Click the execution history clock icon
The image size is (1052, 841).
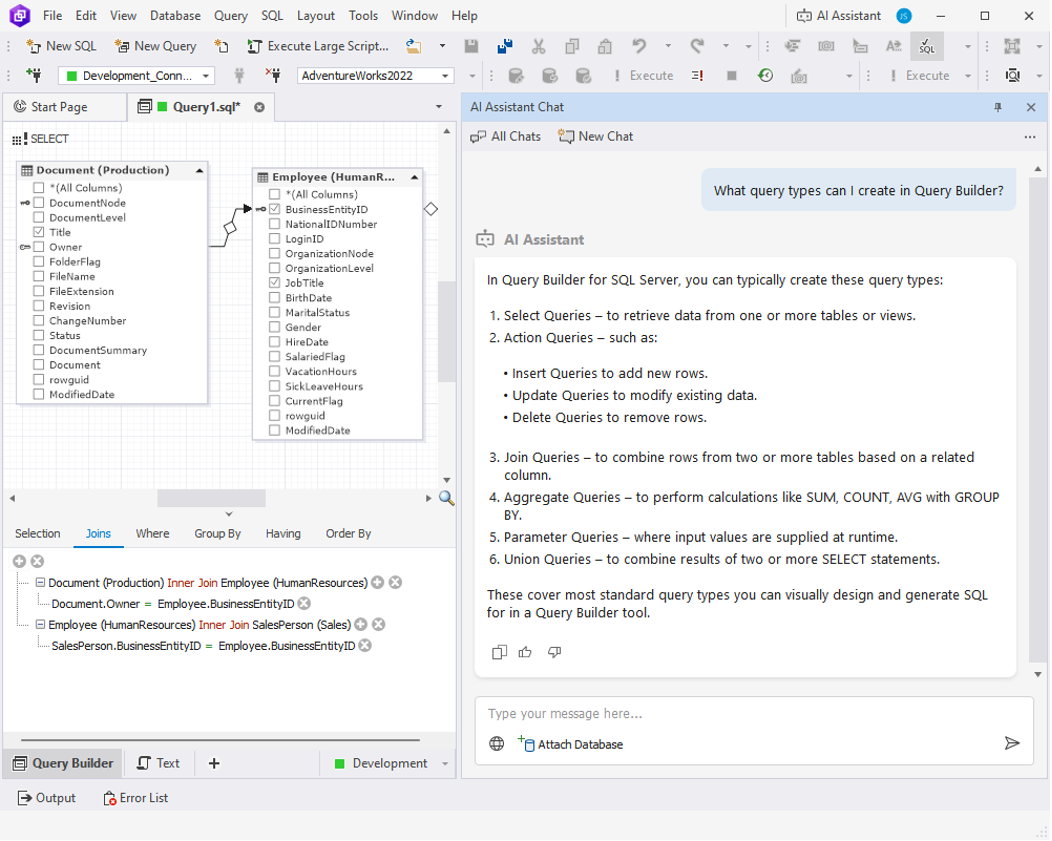[x=766, y=76]
